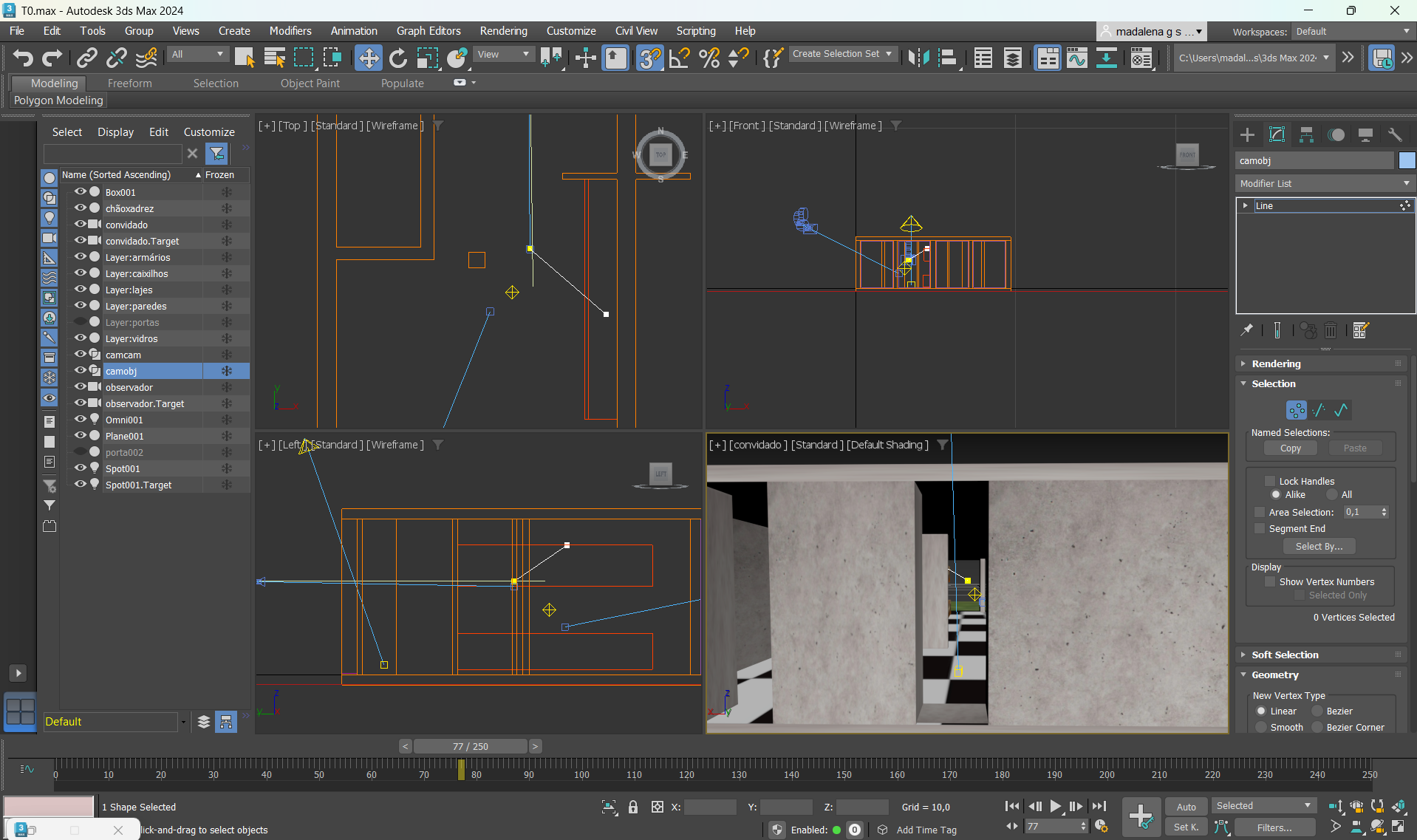Click the Undo arrow icon
This screenshot has height=840, width=1417.
[x=23, y=58]
